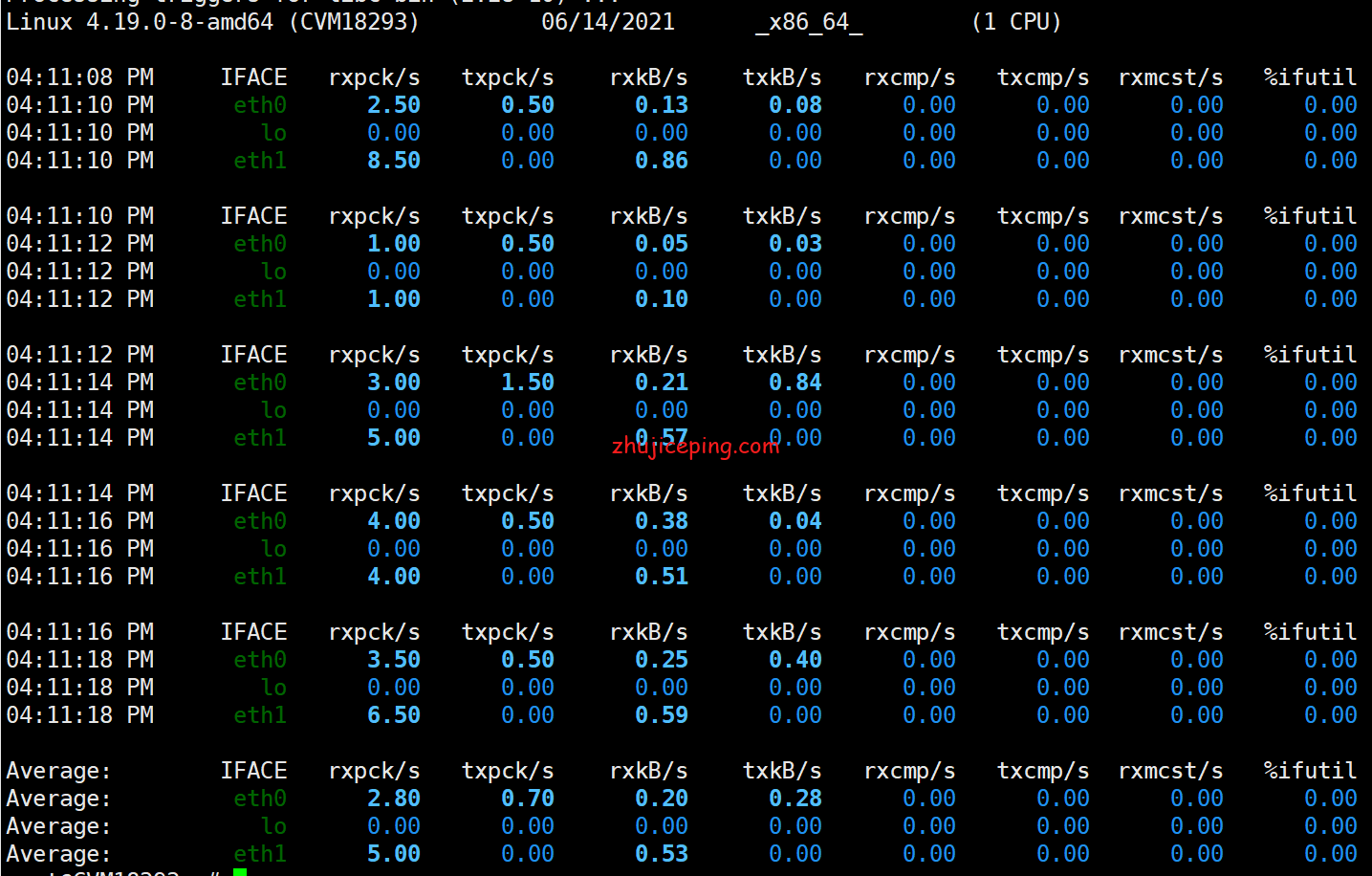
Task: Select the rxkB/s value 0.05
Action: tap(662, 244)
